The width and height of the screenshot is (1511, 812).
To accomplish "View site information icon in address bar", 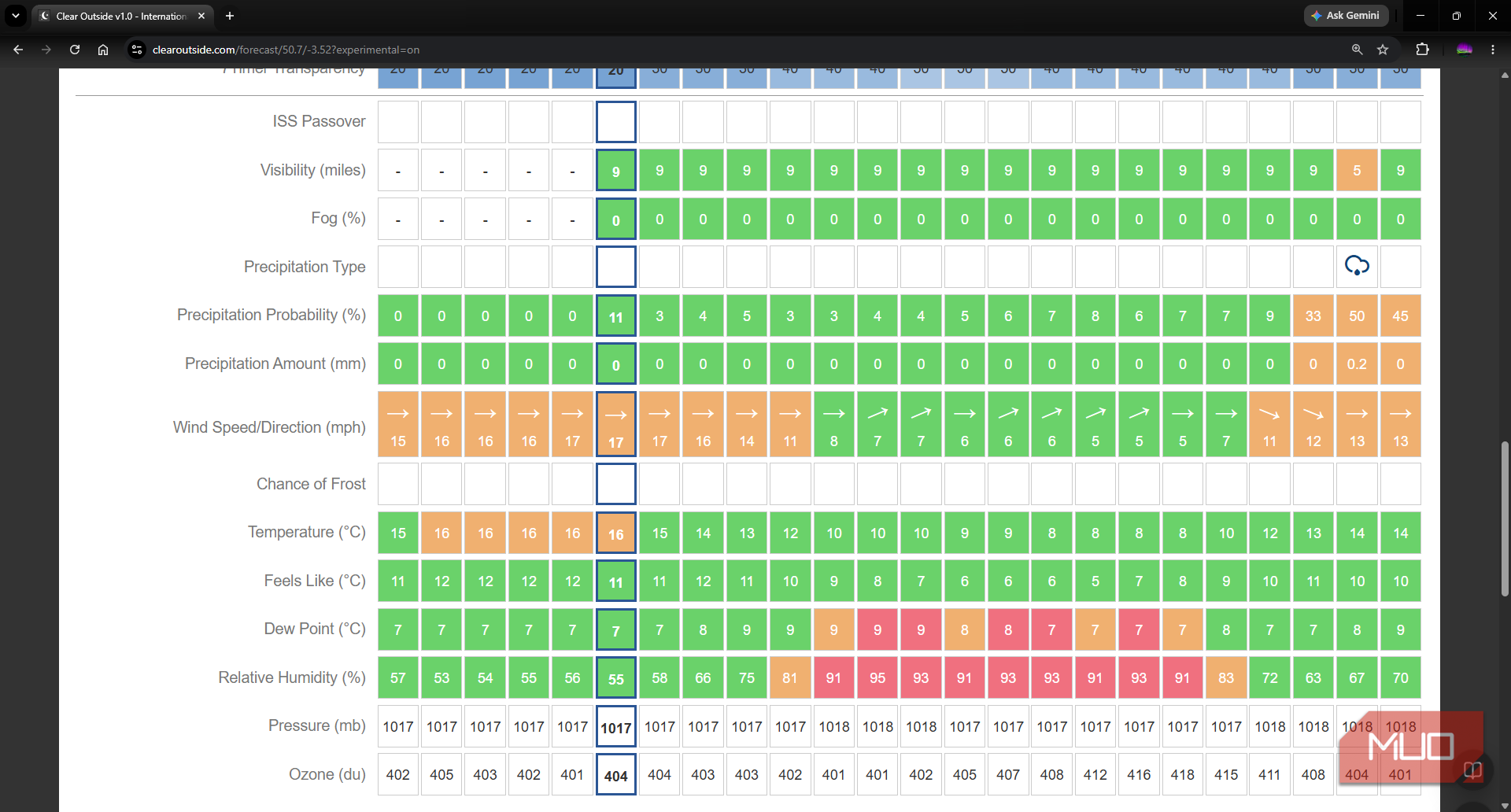I will point(137,50).
